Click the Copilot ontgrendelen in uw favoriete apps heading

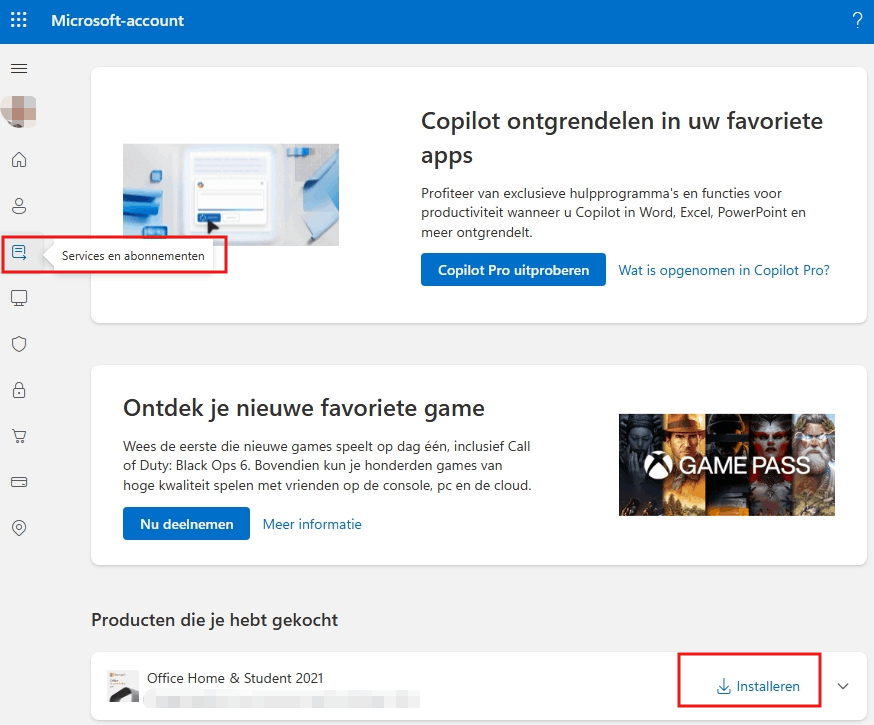621,138
